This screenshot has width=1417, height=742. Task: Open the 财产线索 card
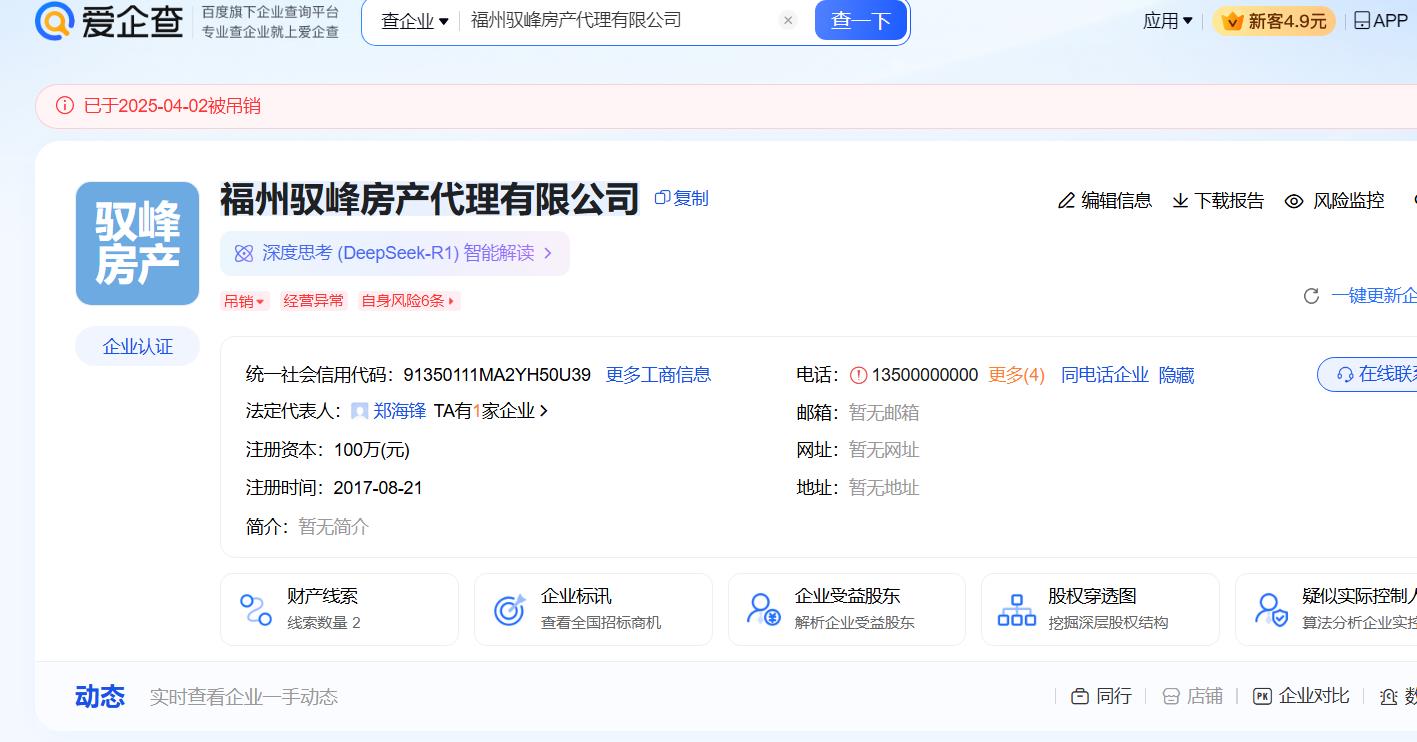pyautogui.click(x=339, y=608)
